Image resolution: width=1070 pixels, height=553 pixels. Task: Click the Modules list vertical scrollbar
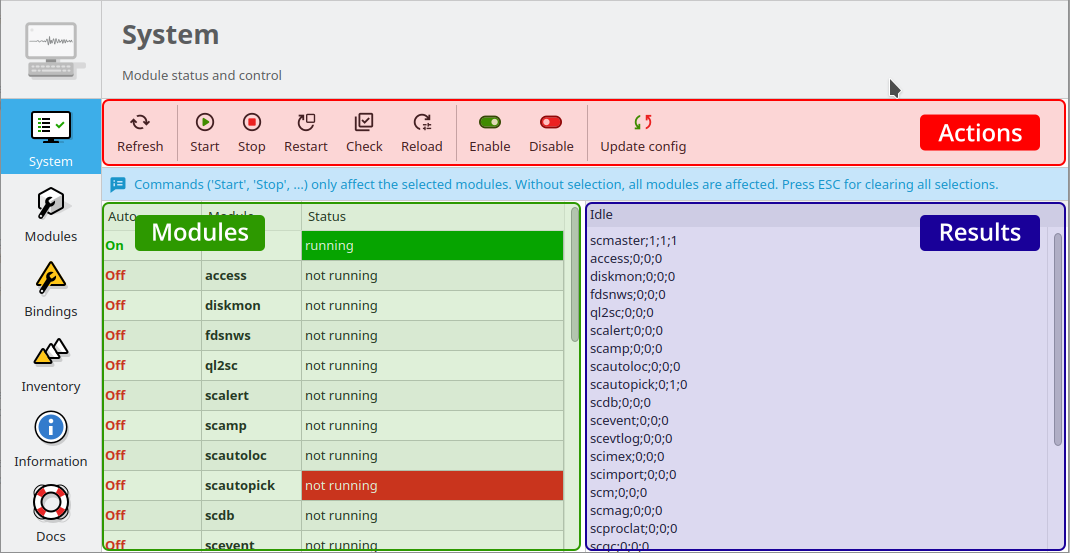pyautogui.click(x=574, y=275)
